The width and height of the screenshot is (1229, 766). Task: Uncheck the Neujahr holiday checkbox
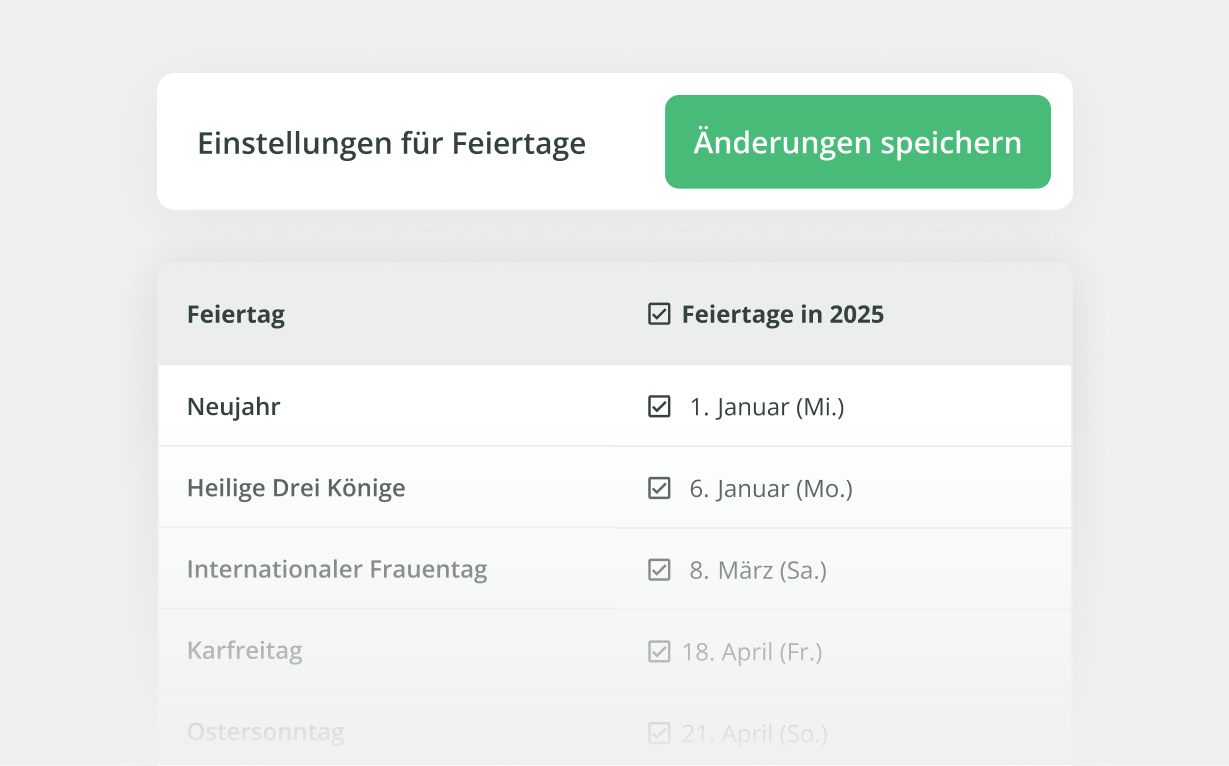[x=659, y=407]
